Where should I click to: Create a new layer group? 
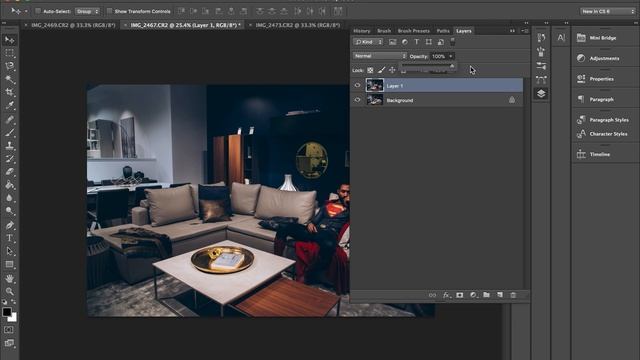point(487,295)
